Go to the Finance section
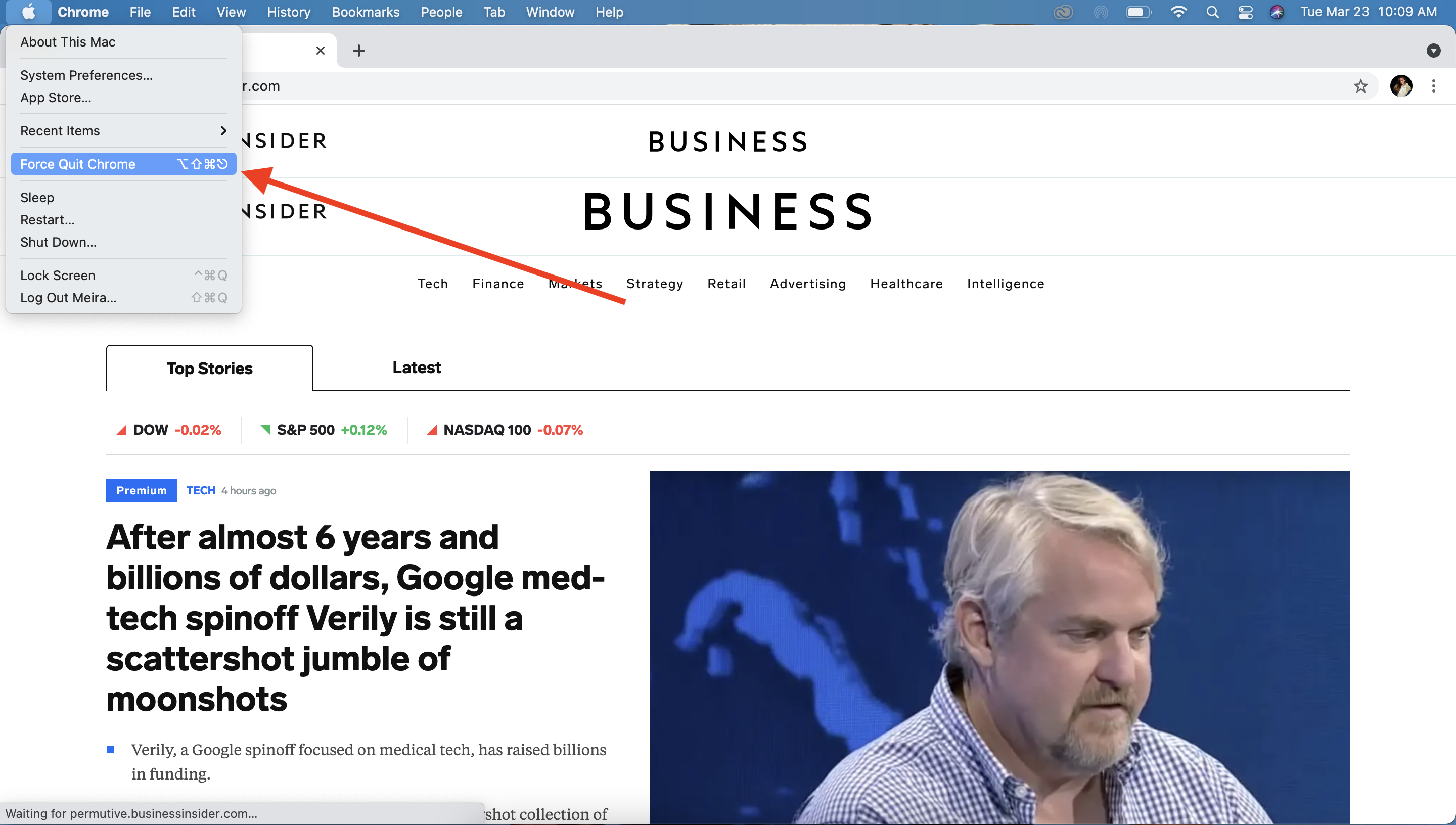1456x825 pixels. [x=498, y=284]
